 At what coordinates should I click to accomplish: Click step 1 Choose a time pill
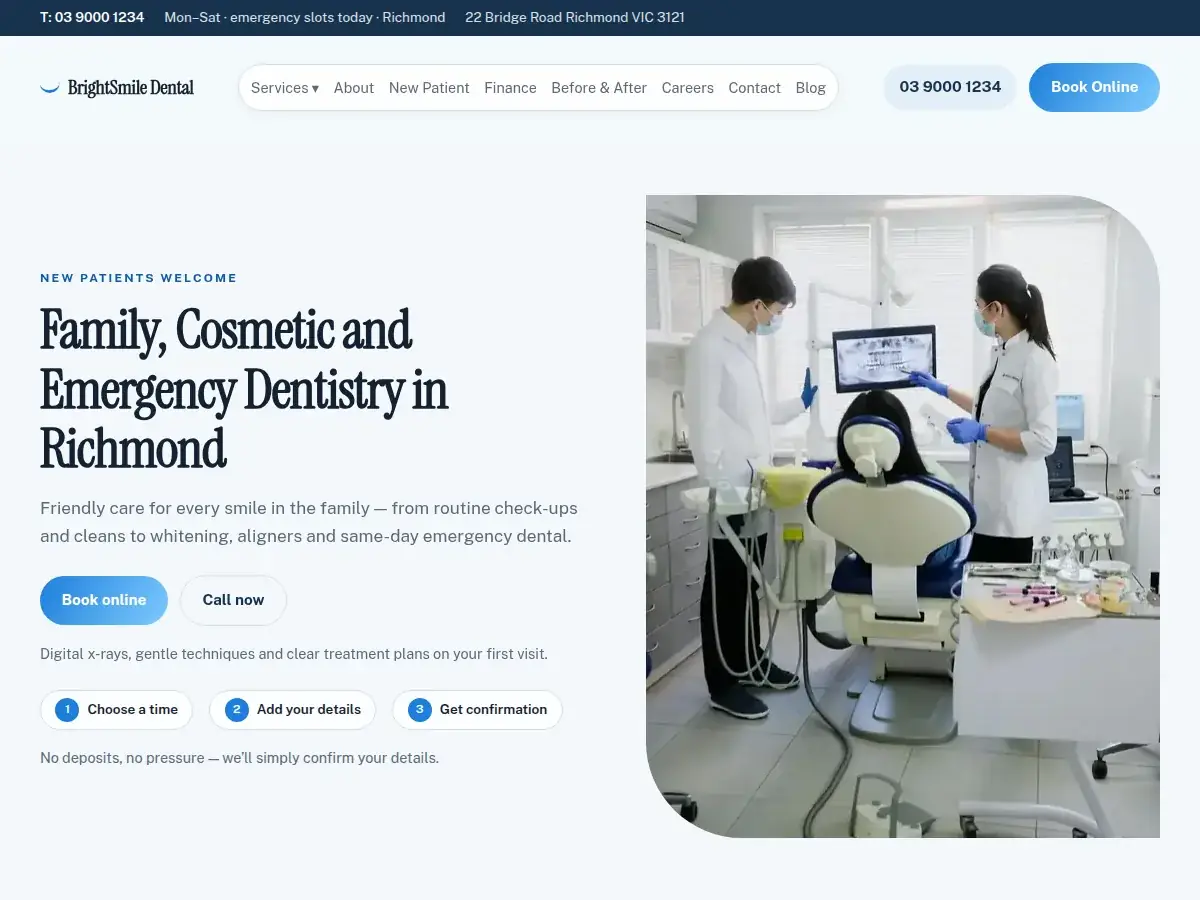pyautogui.click(x=116, y=710)
